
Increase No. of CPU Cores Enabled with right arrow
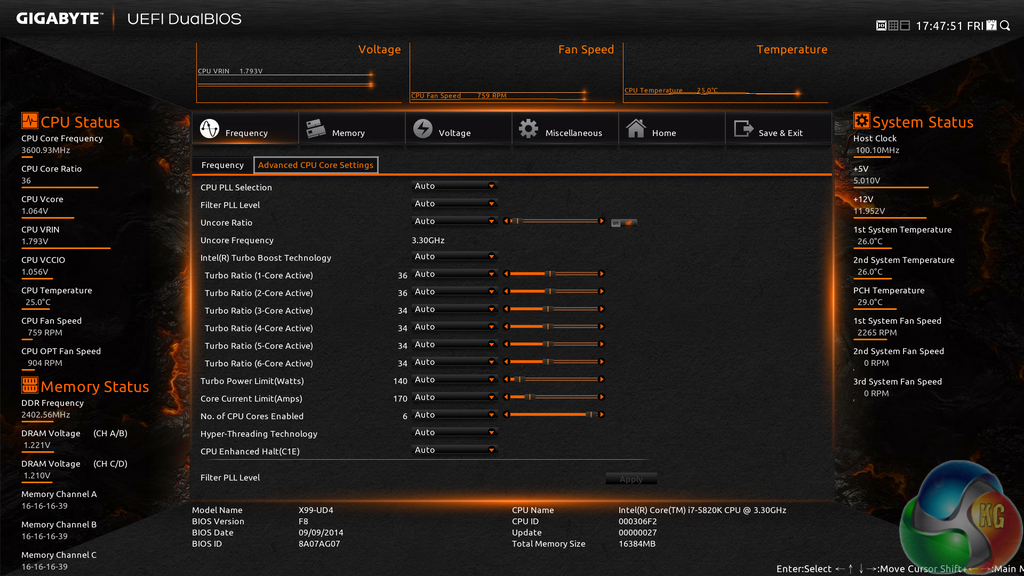pyautogui.click(x=601, y=415)
